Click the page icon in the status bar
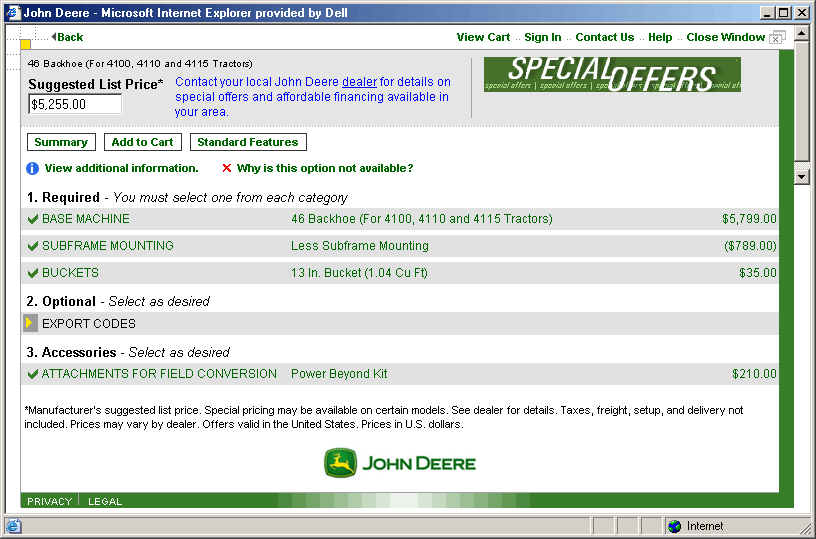Image resolution: width=816 pixels, height=539 pixels. [13, 526]
